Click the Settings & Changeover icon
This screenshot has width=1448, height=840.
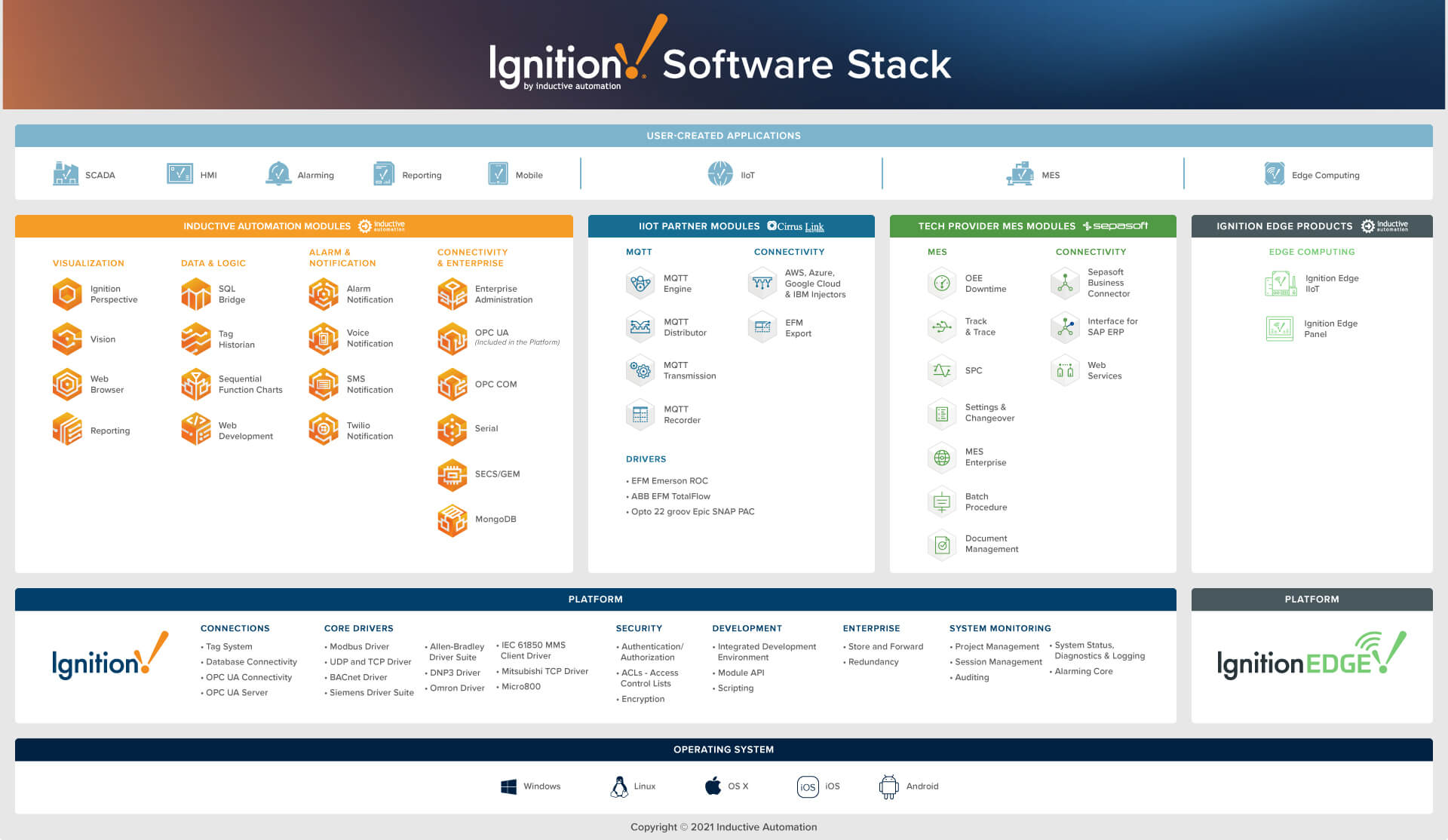click(942, 413)
